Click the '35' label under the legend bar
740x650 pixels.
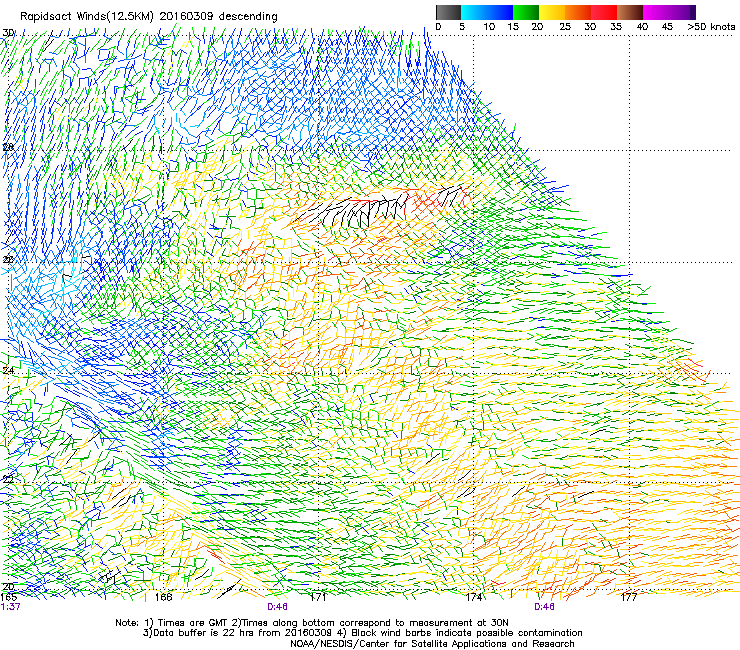[x=616, y=27]
